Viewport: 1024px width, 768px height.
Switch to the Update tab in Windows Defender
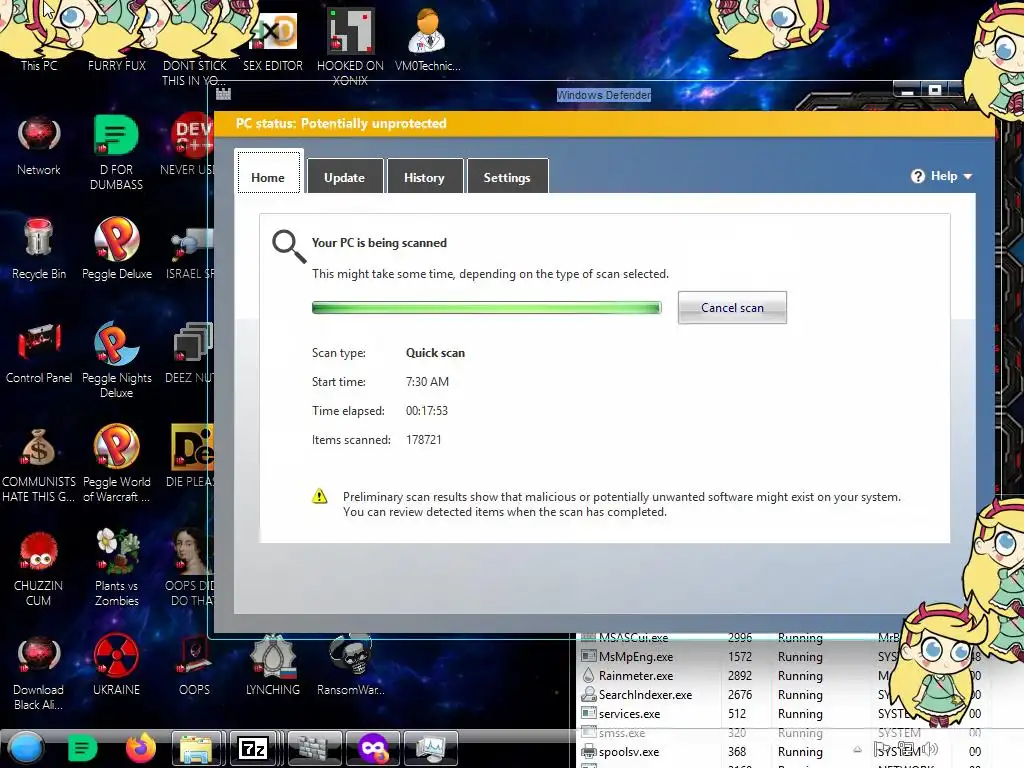click(344, 176)
